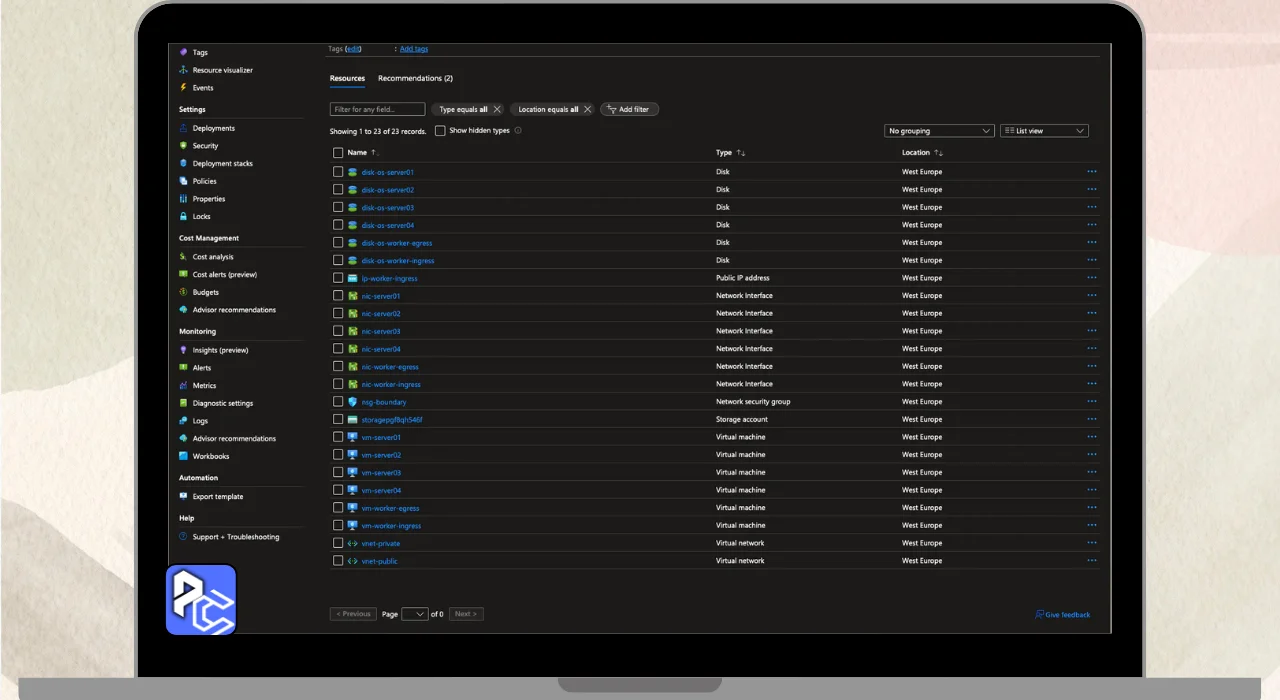Open the storagepgf8qh546f storage account link
This screenshot has width=1280, height=700.
[392, 420]
